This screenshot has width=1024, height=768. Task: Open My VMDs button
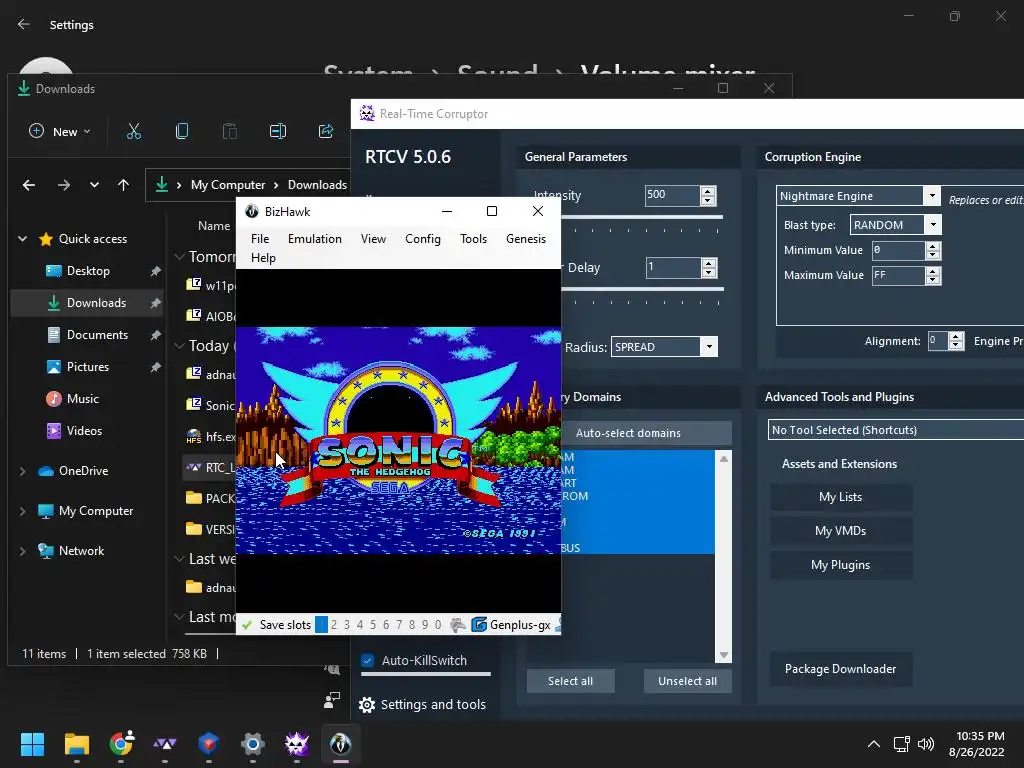tap(840, 531)
